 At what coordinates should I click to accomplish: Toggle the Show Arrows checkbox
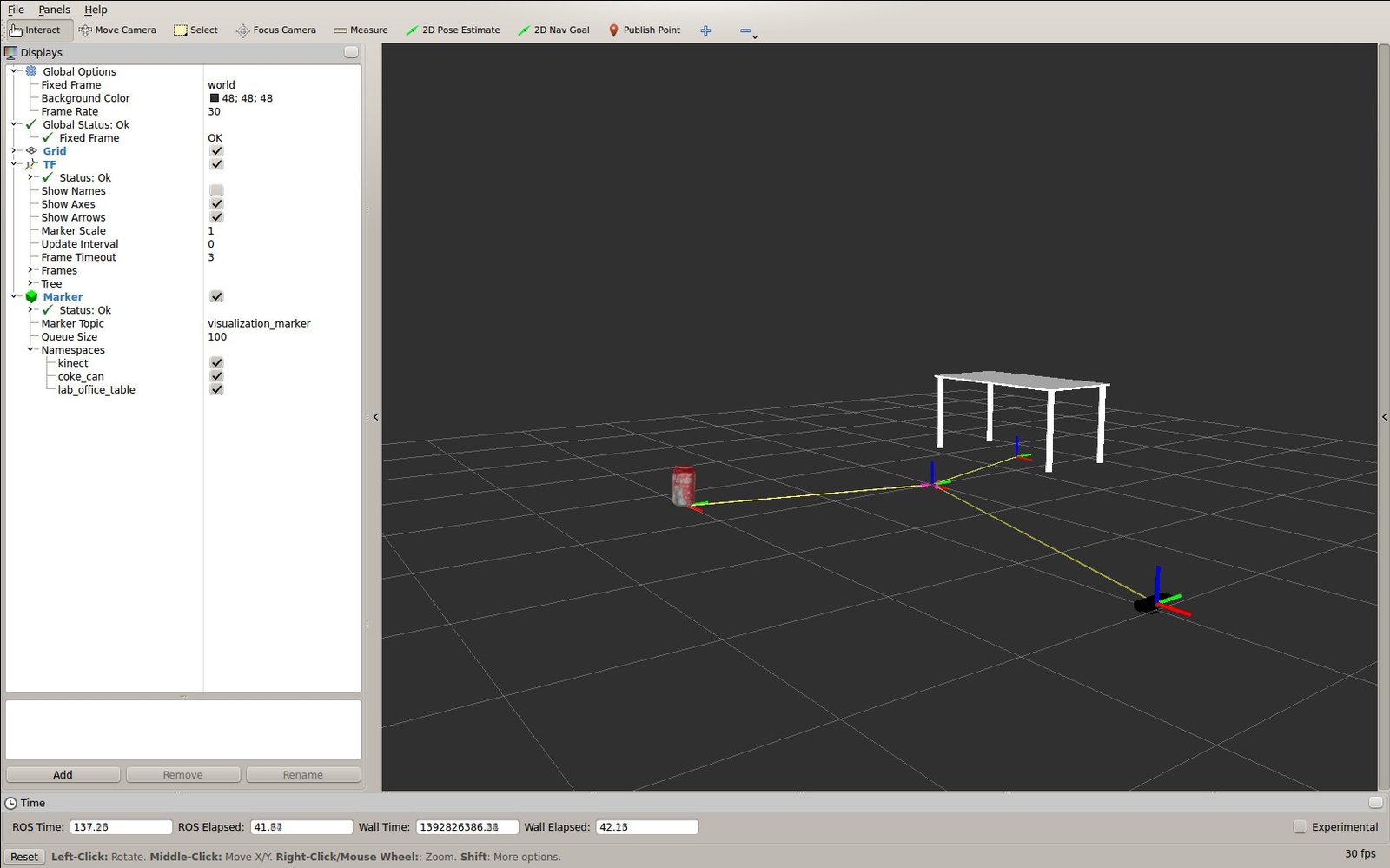point(216,217)
